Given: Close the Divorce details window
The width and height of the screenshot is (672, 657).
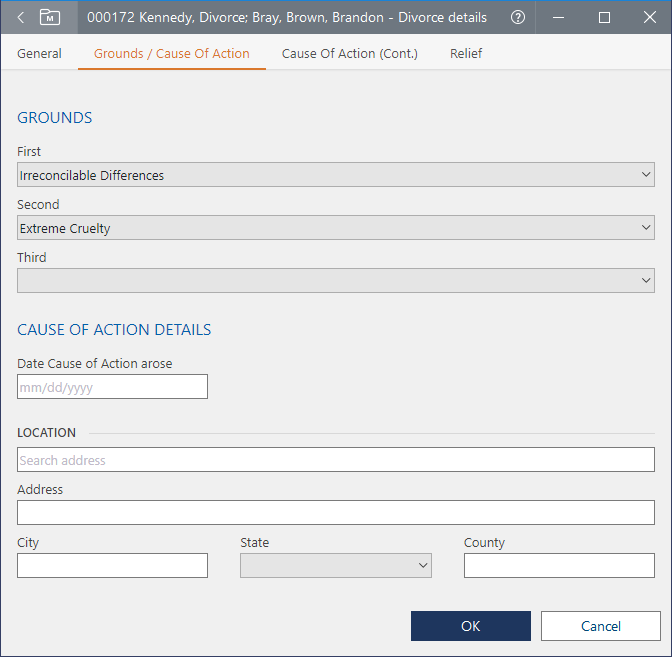Looking at the screenshot, I should 649,18.
